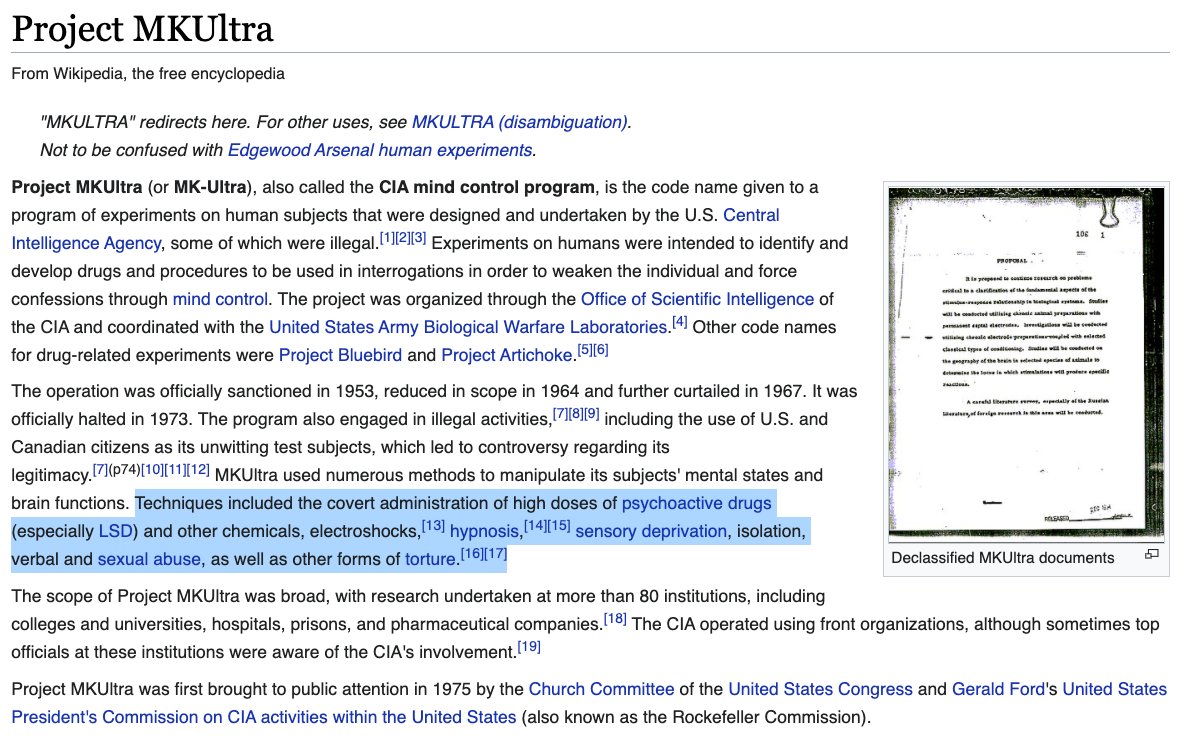Jump to citation [17] after torture
The image size is (1186, 740).
[495, 554]
